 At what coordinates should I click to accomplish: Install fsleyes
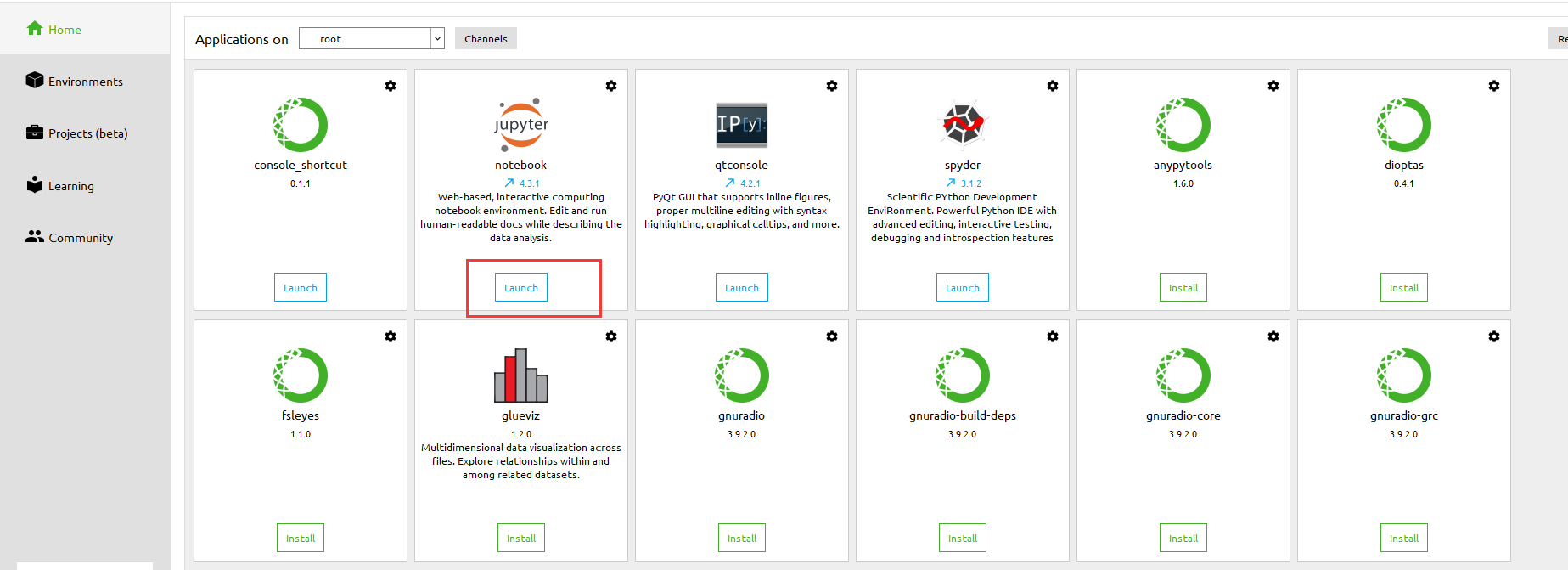301,538
